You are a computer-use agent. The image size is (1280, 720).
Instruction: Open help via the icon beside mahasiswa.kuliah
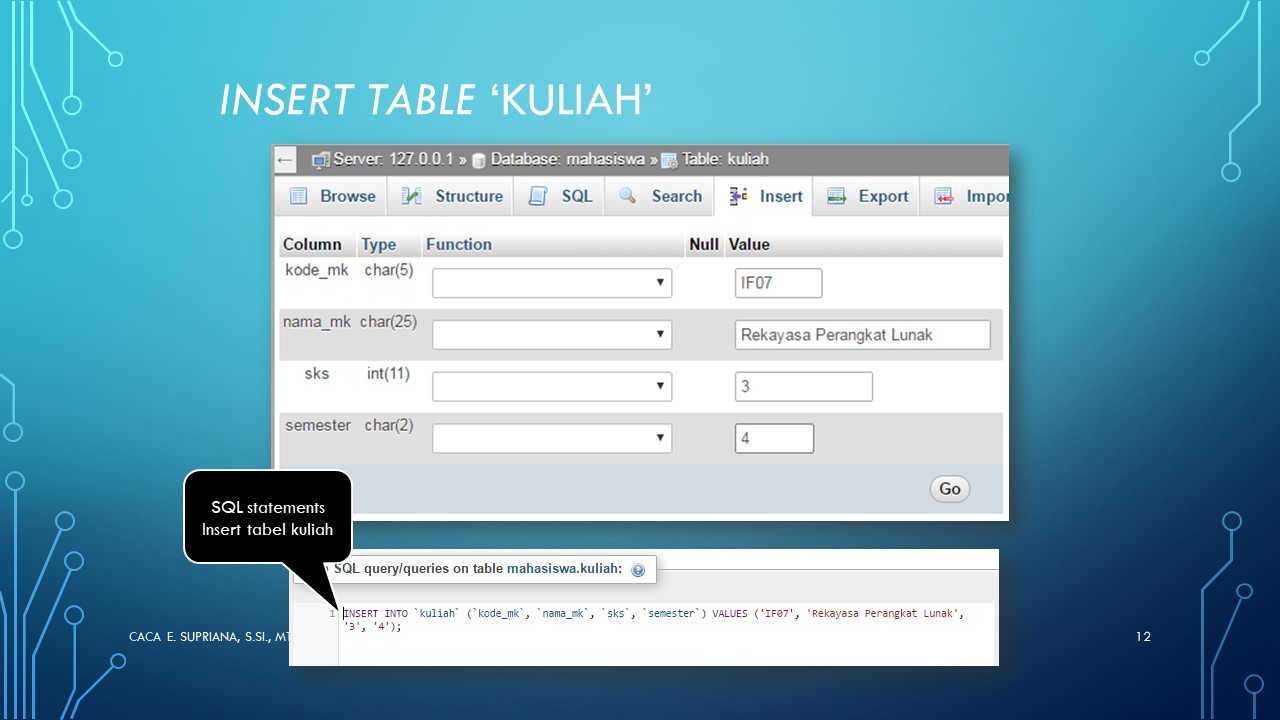tap(638, 570)
